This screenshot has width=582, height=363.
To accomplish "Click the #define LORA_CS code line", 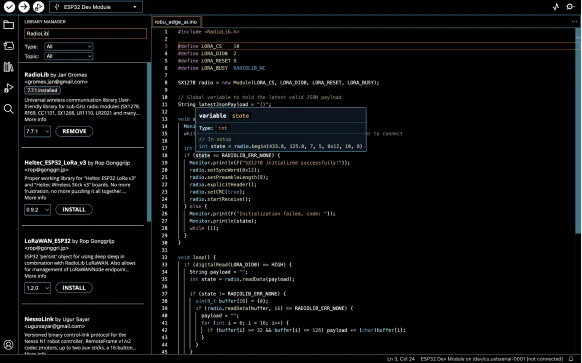I will (208, 46).
